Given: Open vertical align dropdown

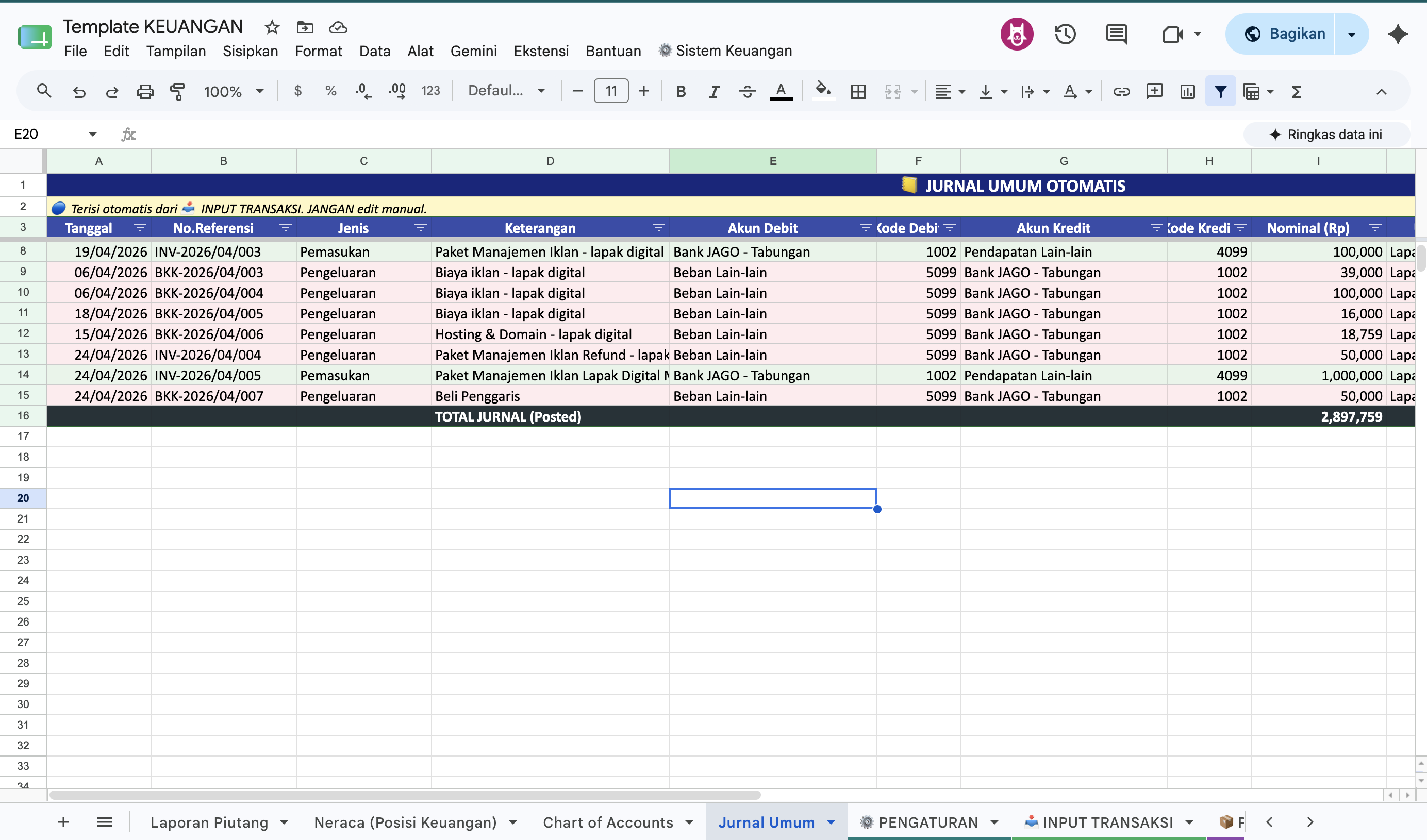Looking at the screenshot, I should click(993, 92).
